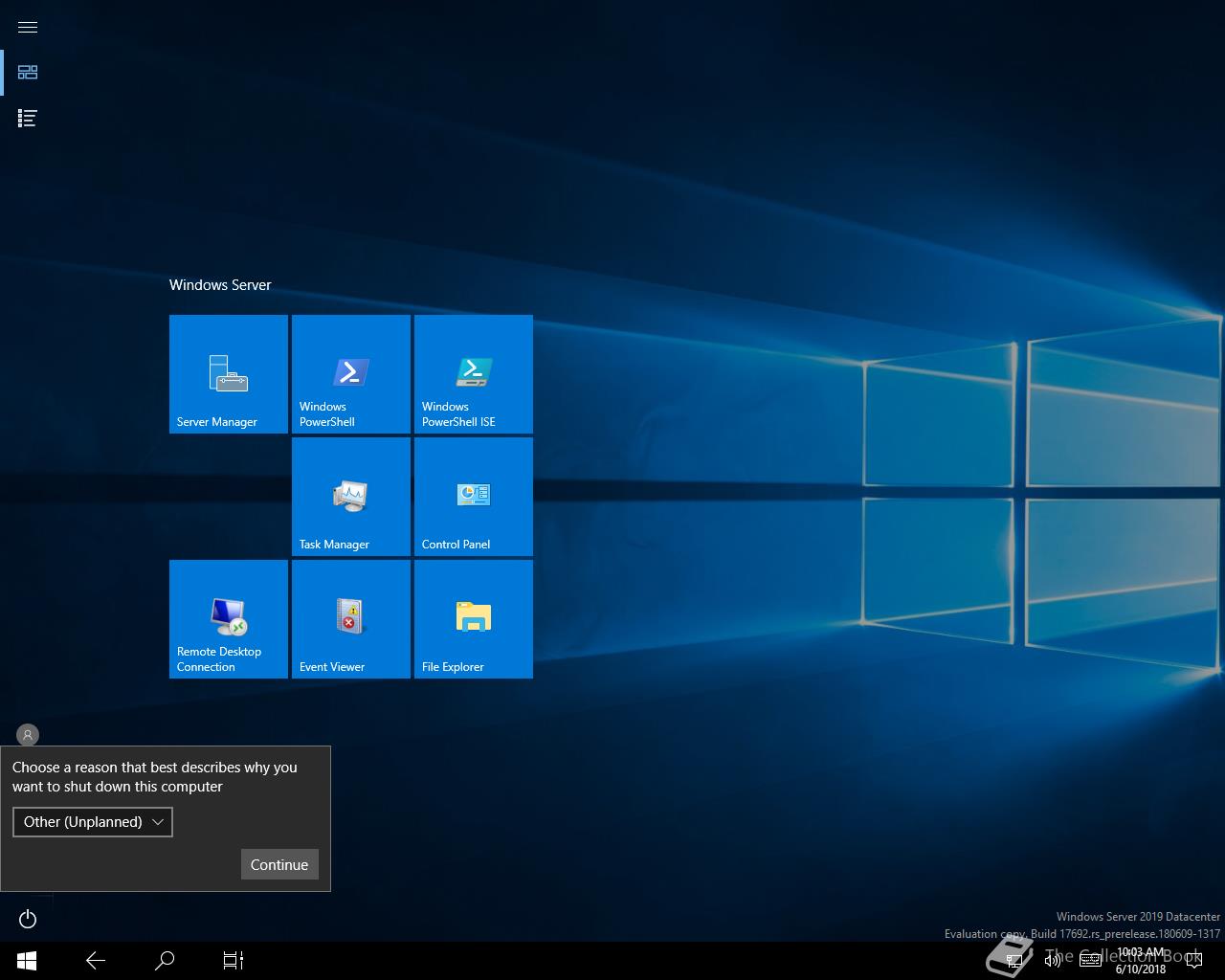The height and width of the screenshot is (980, 1225).
Task: Switch to the pinned tiles view
Action: (28, 73)
